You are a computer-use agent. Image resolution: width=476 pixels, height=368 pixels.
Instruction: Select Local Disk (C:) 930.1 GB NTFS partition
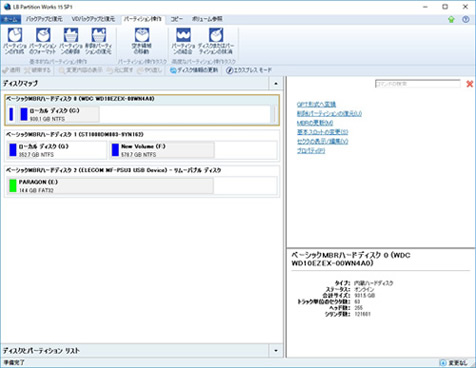(x=59, y=114)
